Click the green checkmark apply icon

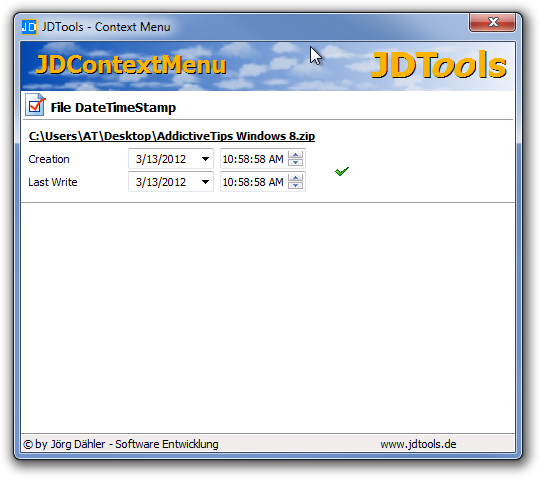coord(342,171)
